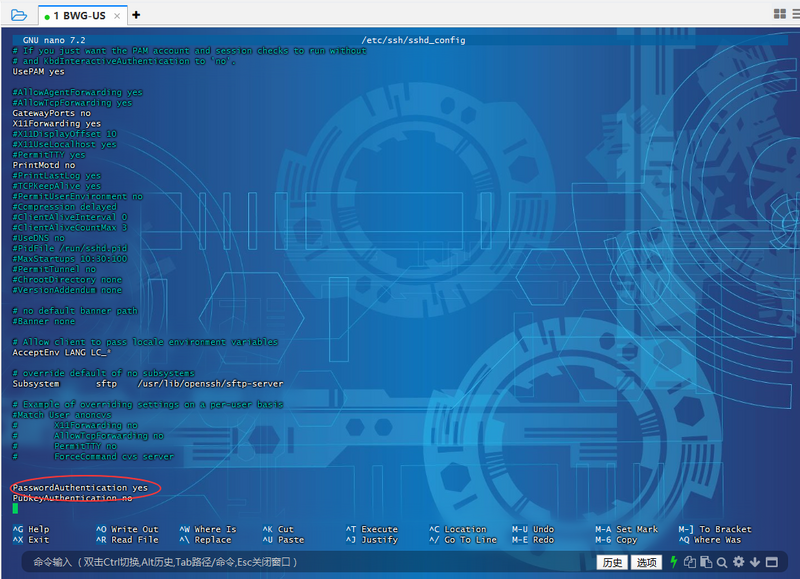Open search using the magnifier icon

tap(722, 561)
